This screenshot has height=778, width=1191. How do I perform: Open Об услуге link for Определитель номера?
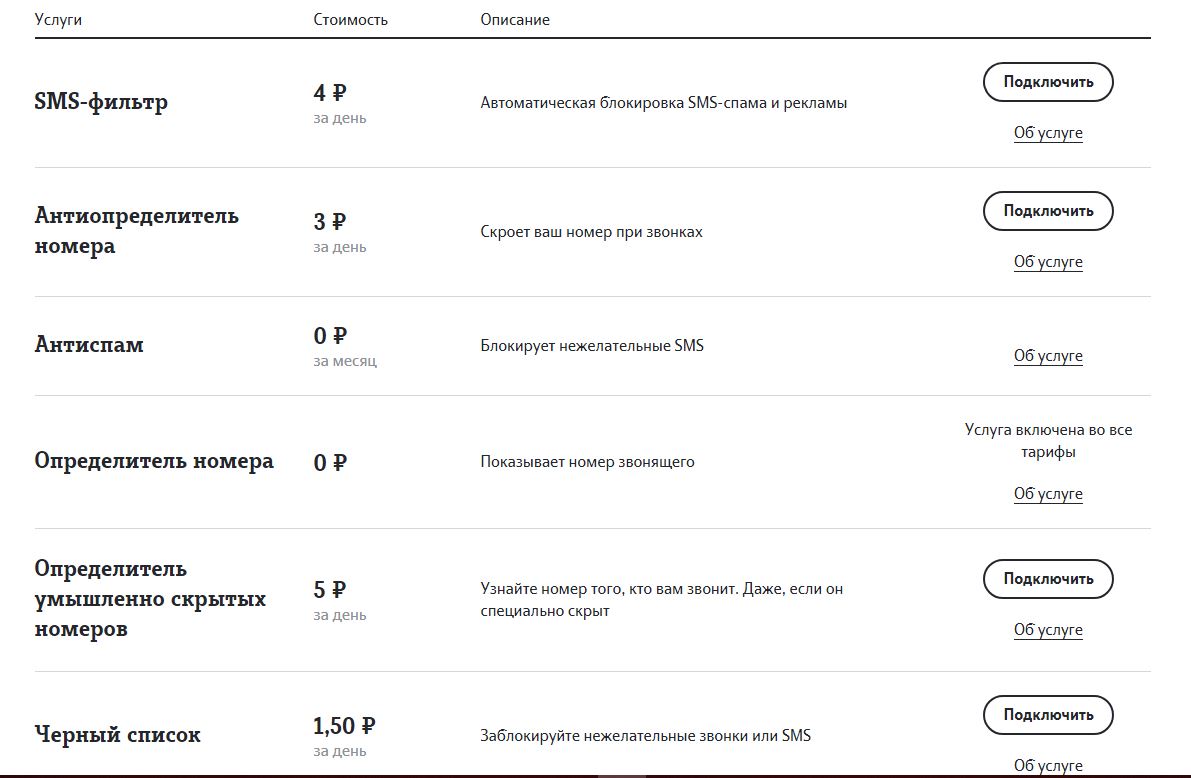[1048, 494]
